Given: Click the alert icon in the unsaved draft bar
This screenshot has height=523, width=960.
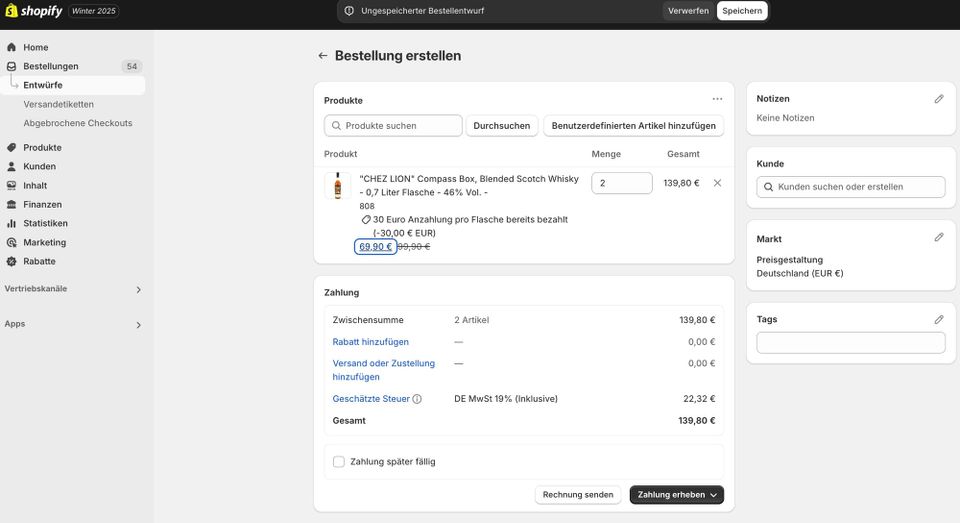Looking at the screenshot, I should 349,11.
